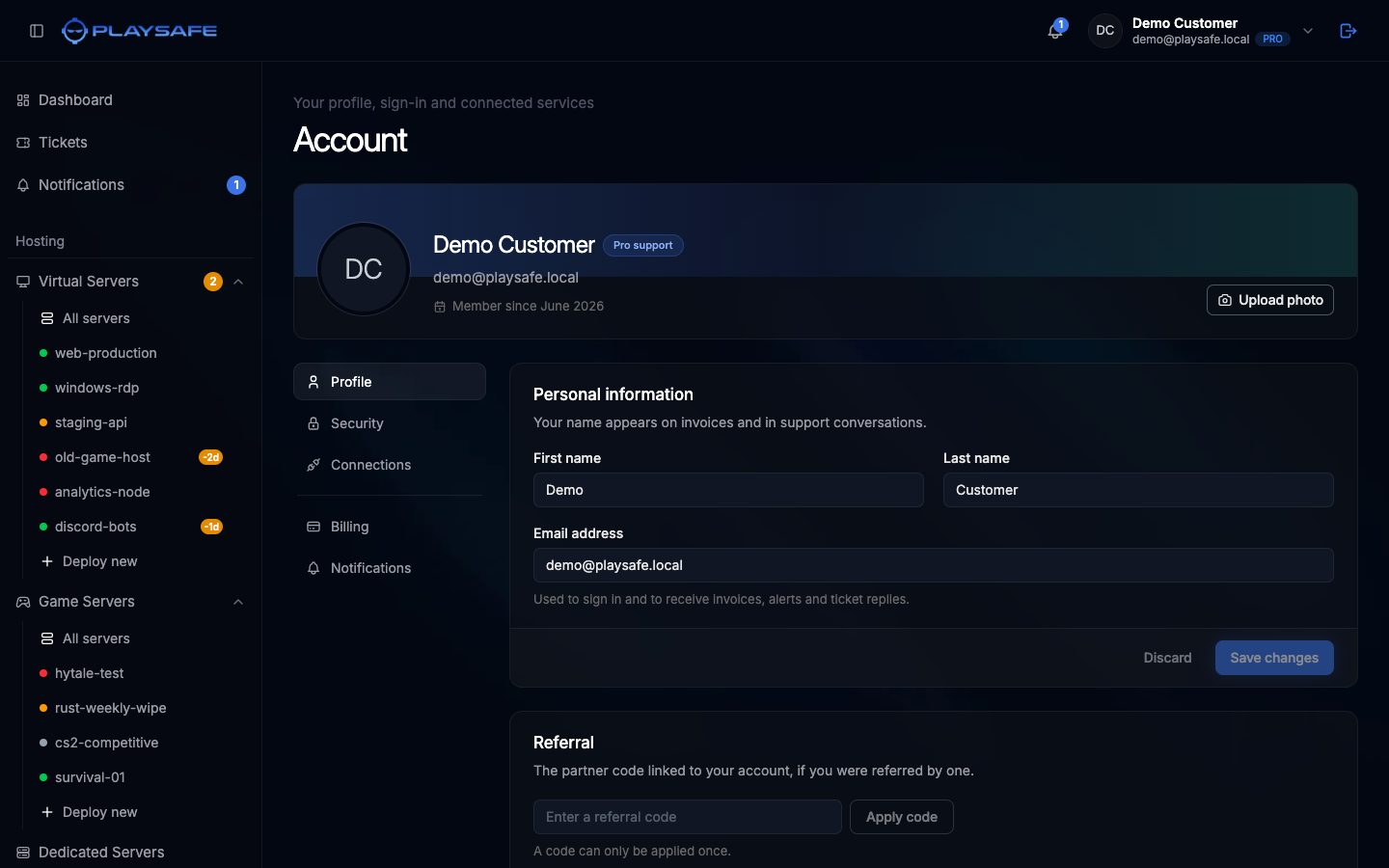Screen dimensions: 1389x868
Task: Click the Save changes button
Action: (x=1274, y=658)
